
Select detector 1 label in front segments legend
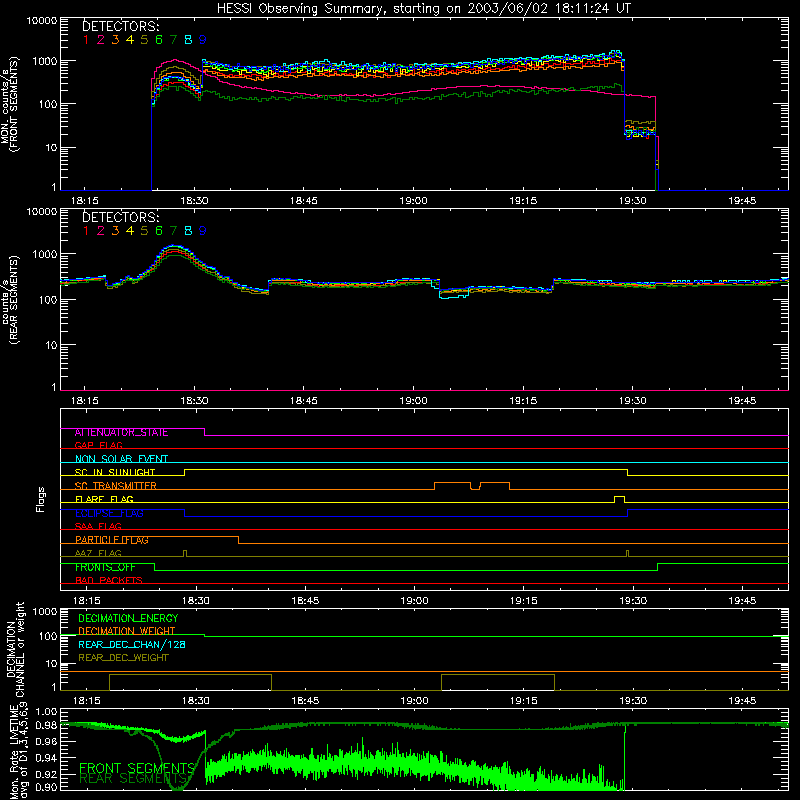point(86,40)
